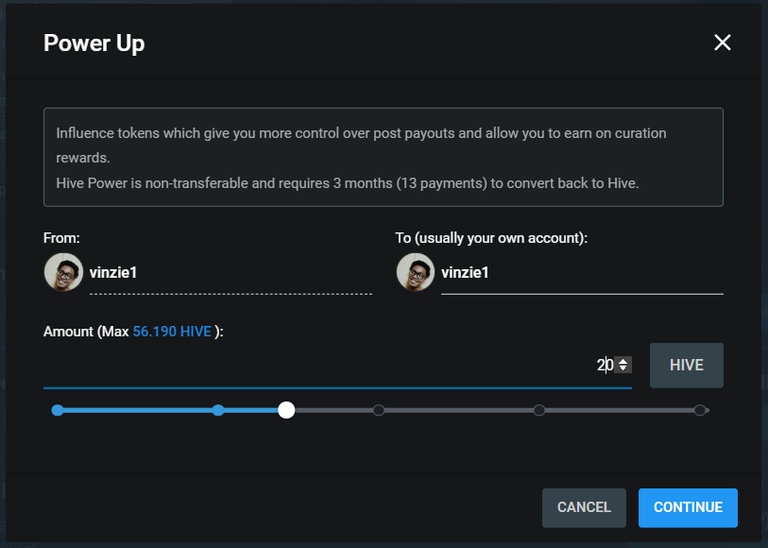Viewport: 768px width, 548px height.
Task: Click the To account name input field
Action: [x=582, y=273]
